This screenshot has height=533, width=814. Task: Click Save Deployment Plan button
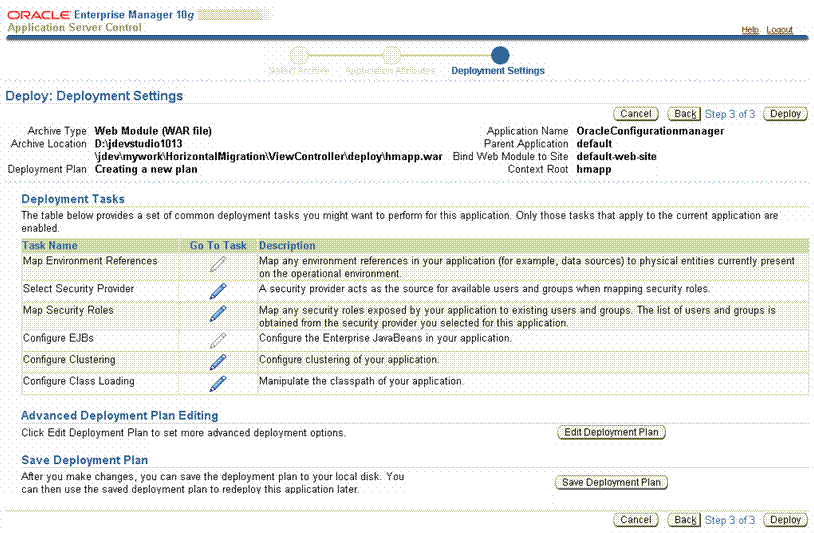[611, 482]
